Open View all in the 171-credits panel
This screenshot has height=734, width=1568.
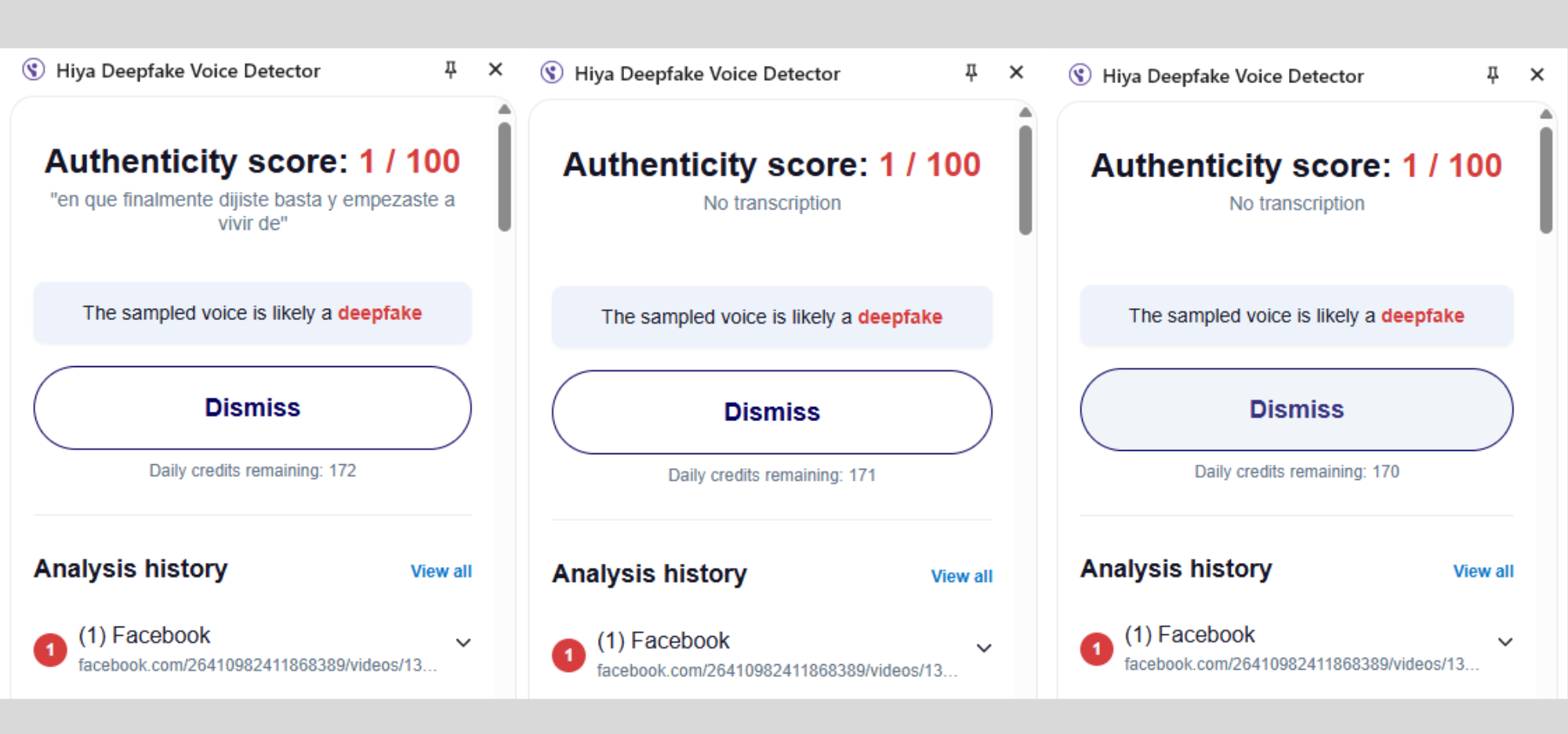tap(961, 576)
